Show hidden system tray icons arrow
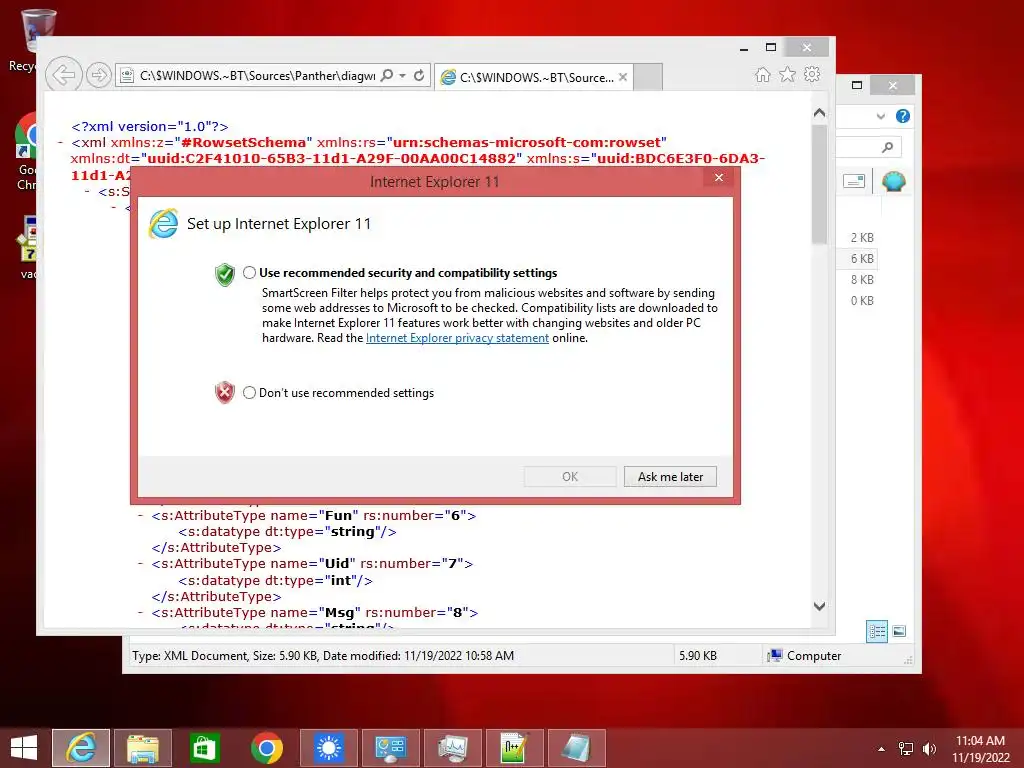This screenshot has width=1024, height=768. (x=882, y=749)
